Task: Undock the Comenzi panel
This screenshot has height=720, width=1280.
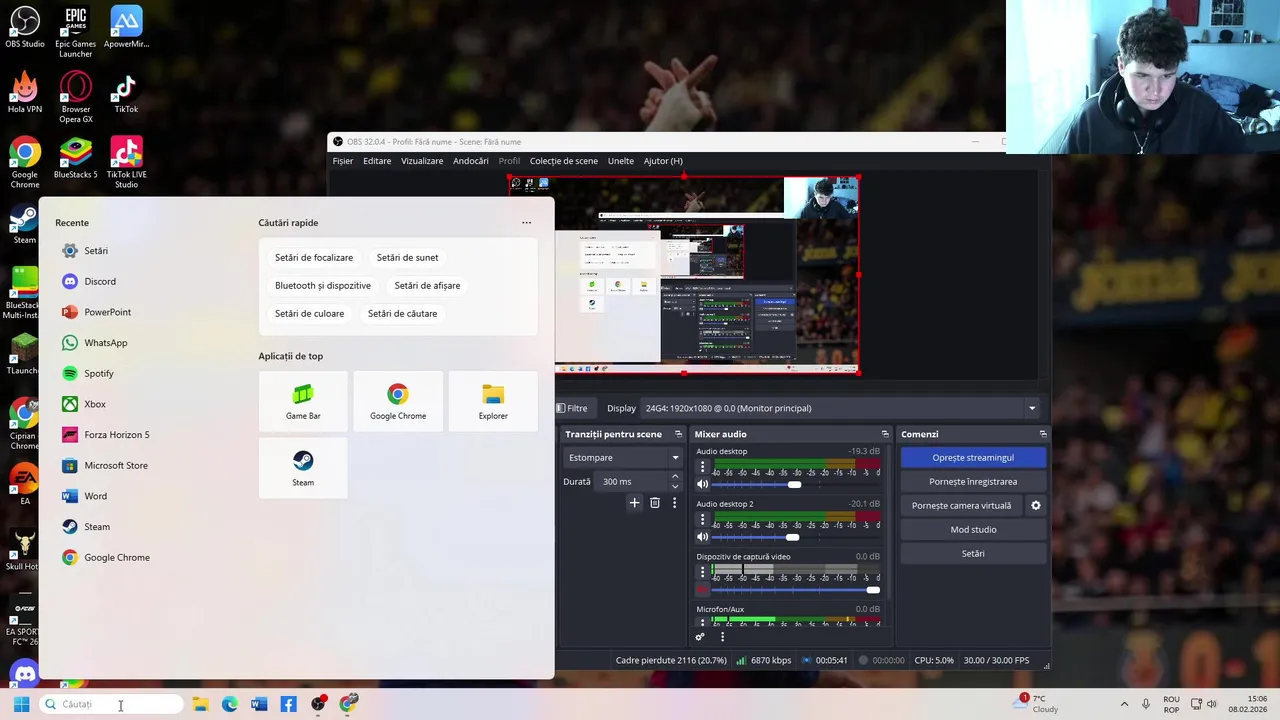Action: pyautogui.click(x=1043, y=434)
